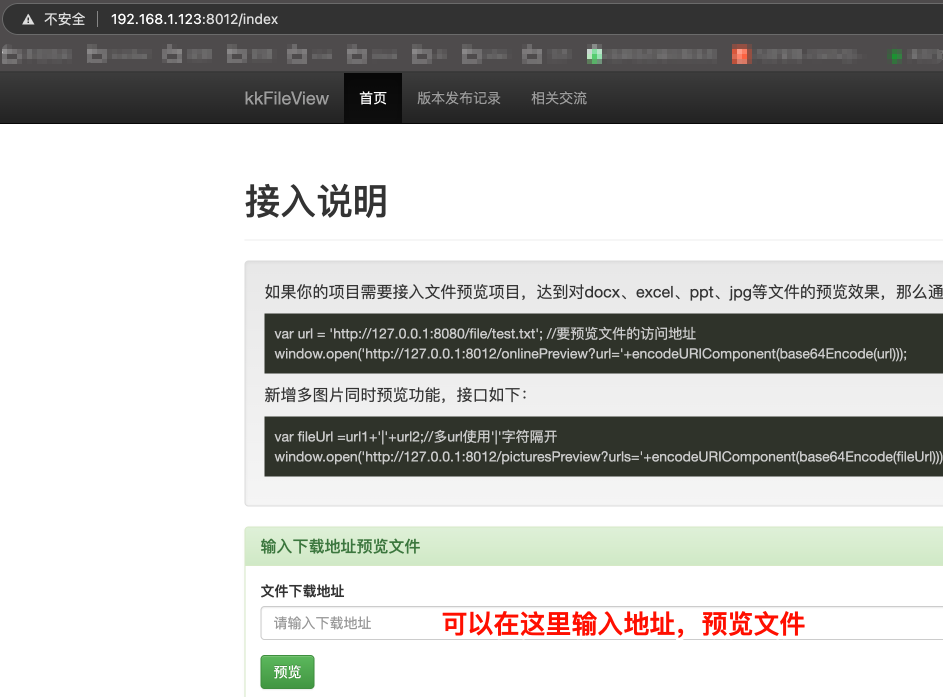Select the address bar URL 192.168.1.123:8012/index

(194, 19)
